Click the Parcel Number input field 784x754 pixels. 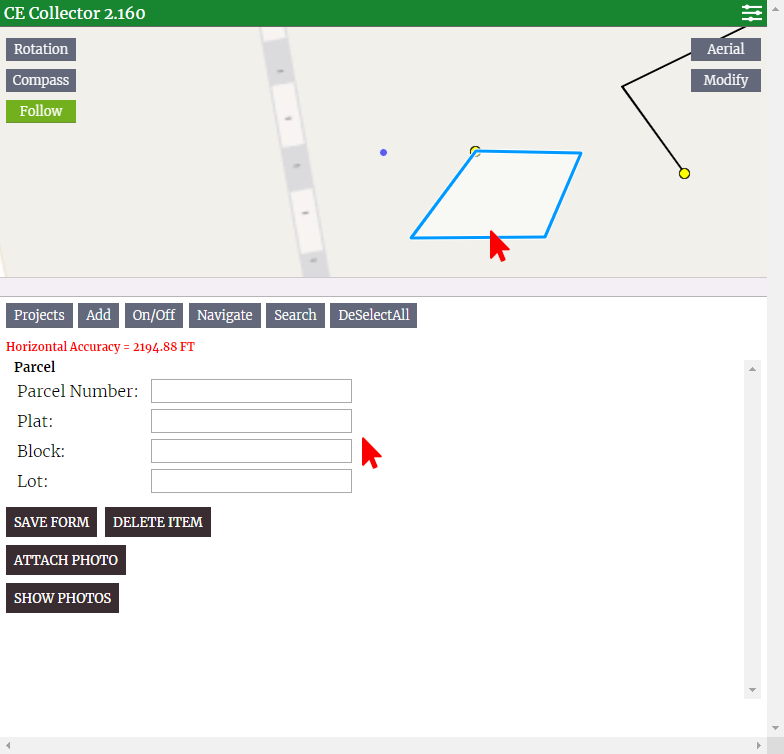[251, 391]
